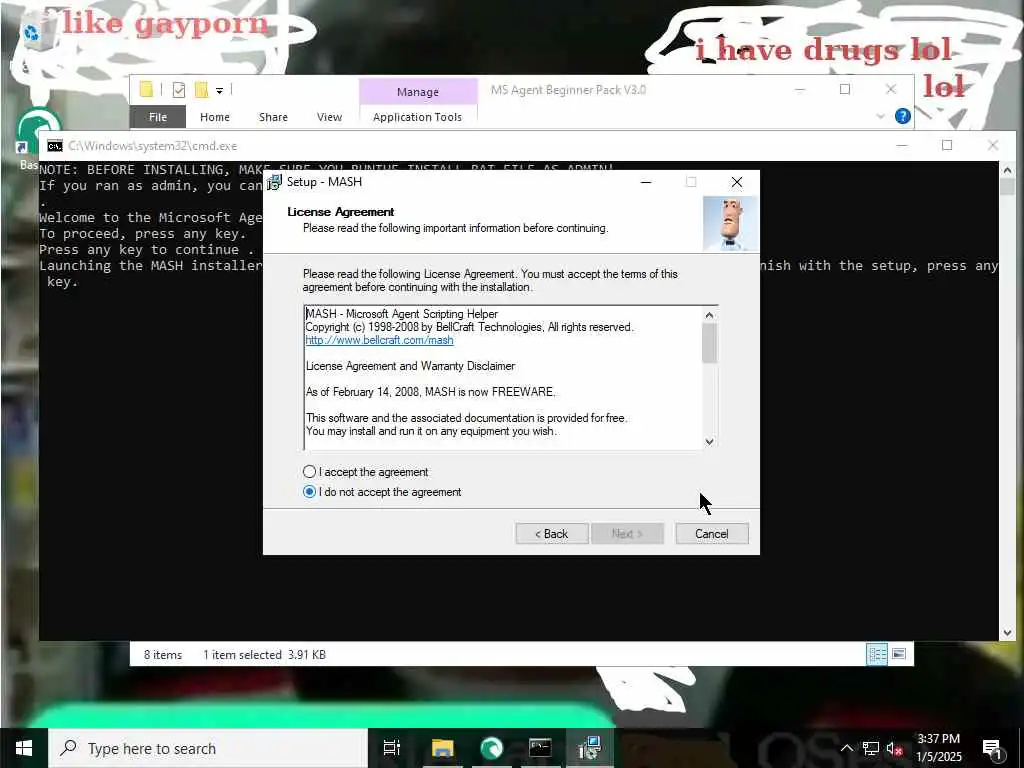Click the license text scrollbar up arrow
1024x768 pixels.
(710, 315)
